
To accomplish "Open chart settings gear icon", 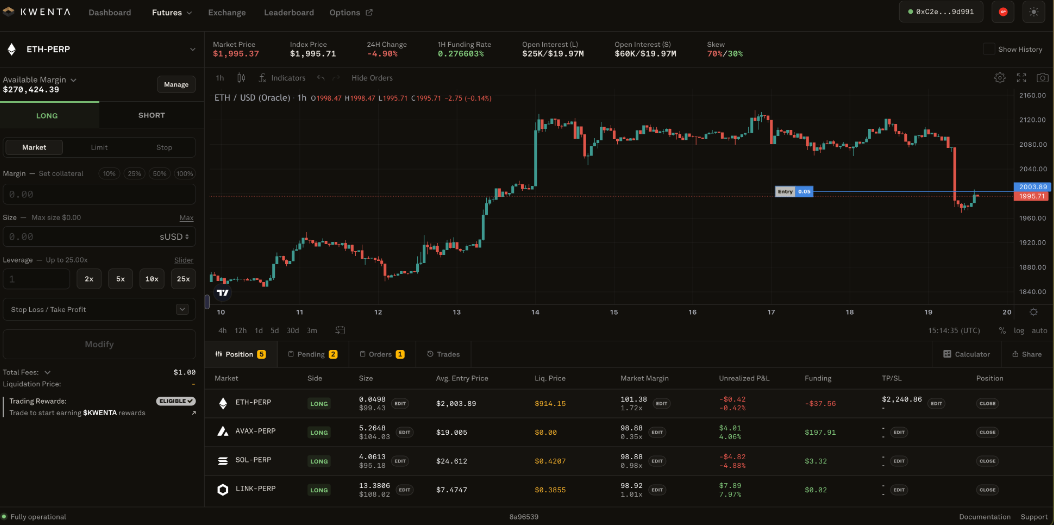I will click(1000, 77).
